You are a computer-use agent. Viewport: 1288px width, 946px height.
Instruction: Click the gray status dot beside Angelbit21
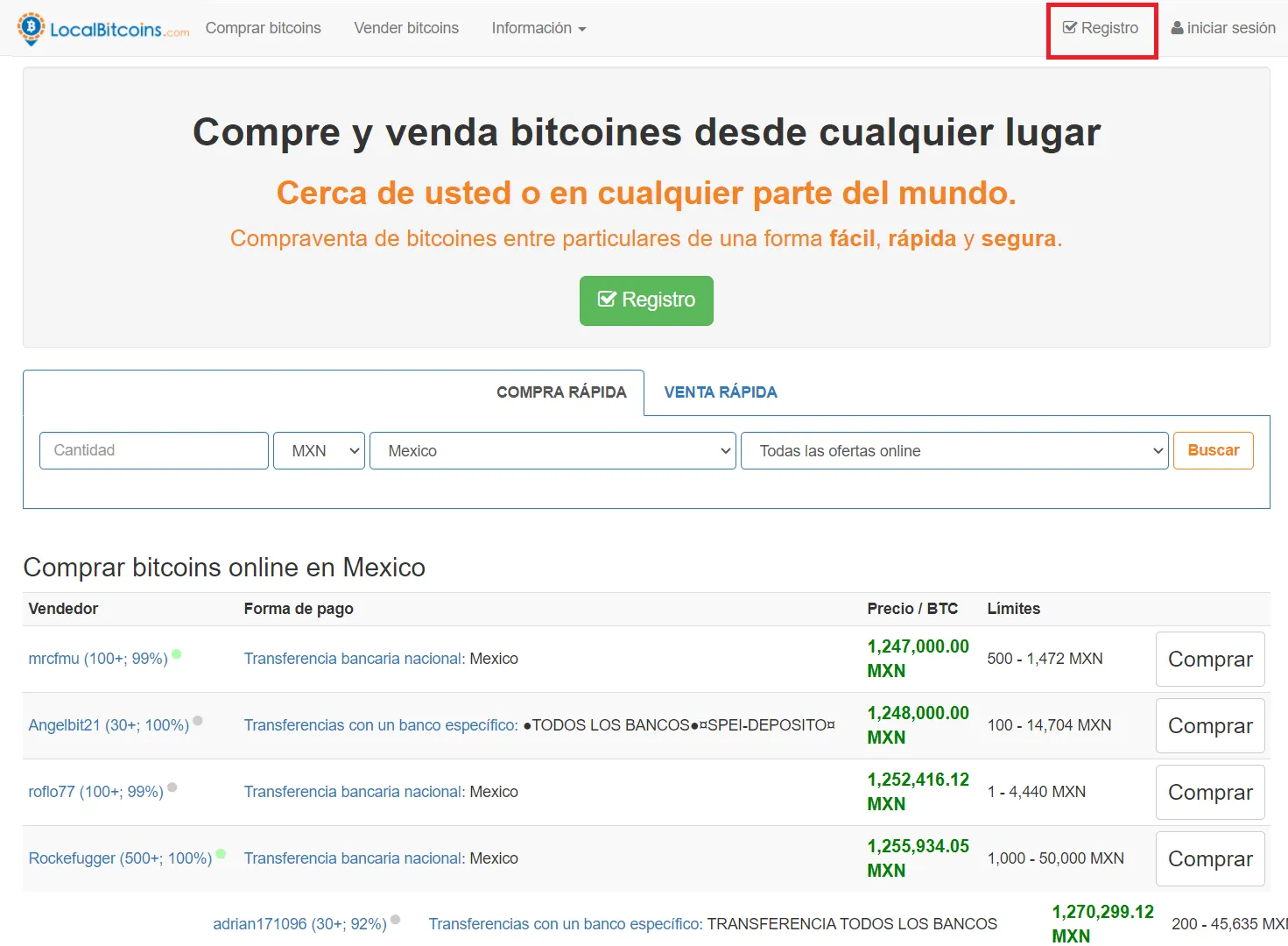click(x=198, y=720)
